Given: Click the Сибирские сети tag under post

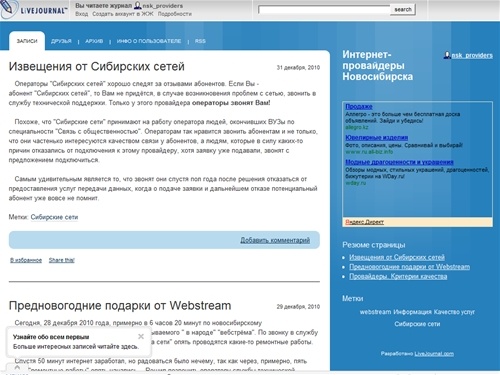Looking at the screenshot, I should 54,217.
